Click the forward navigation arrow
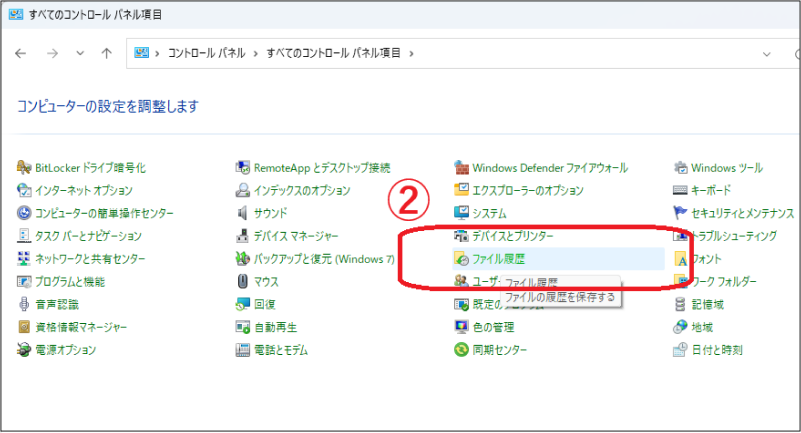The width and height of the screenshot is (801, 433). coord(52,53)
